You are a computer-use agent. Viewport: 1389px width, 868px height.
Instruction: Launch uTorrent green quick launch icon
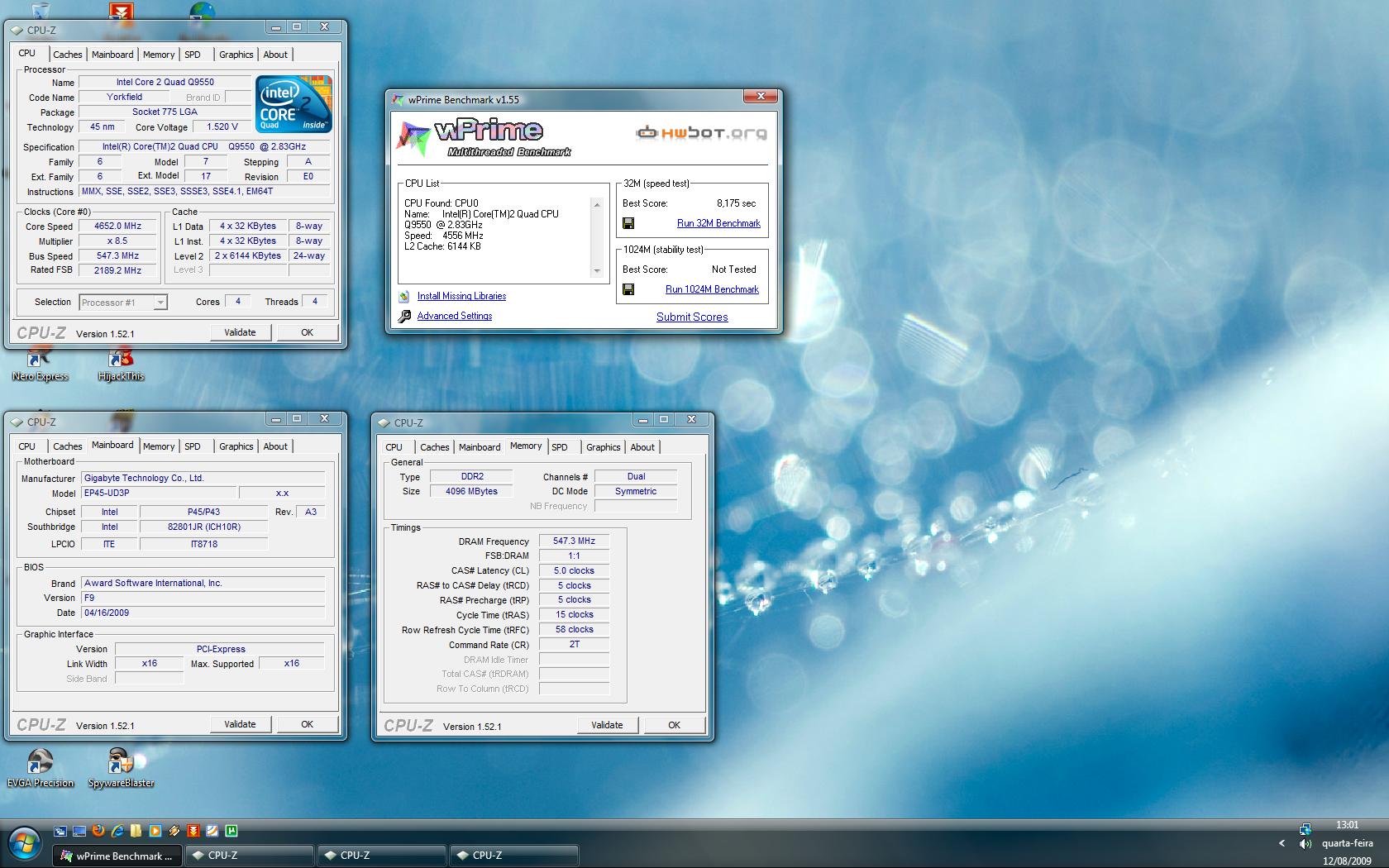tap(231, 831)
